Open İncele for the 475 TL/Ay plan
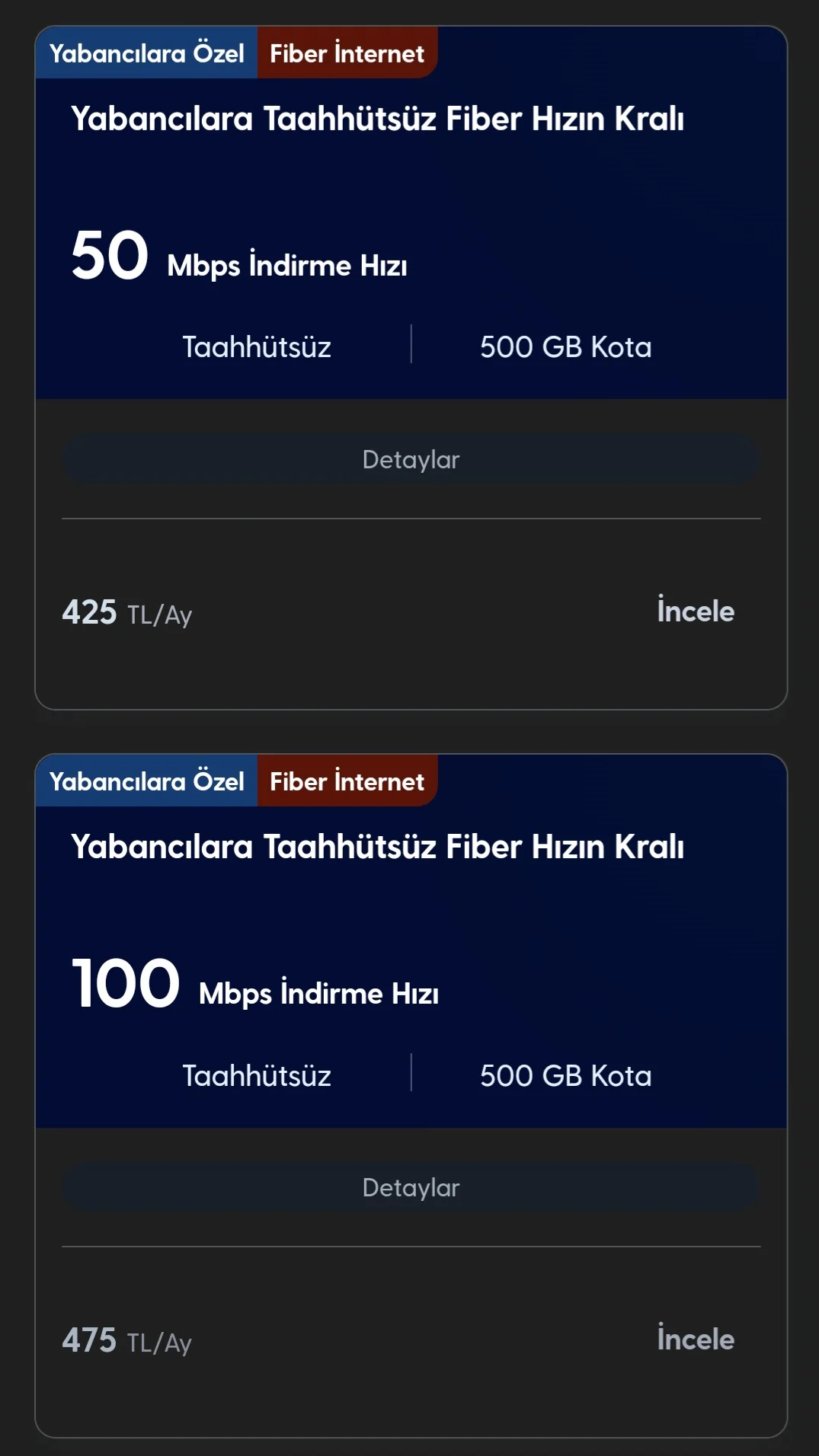This screenshot has height=1456, width=819. (x=695, y=1339)
